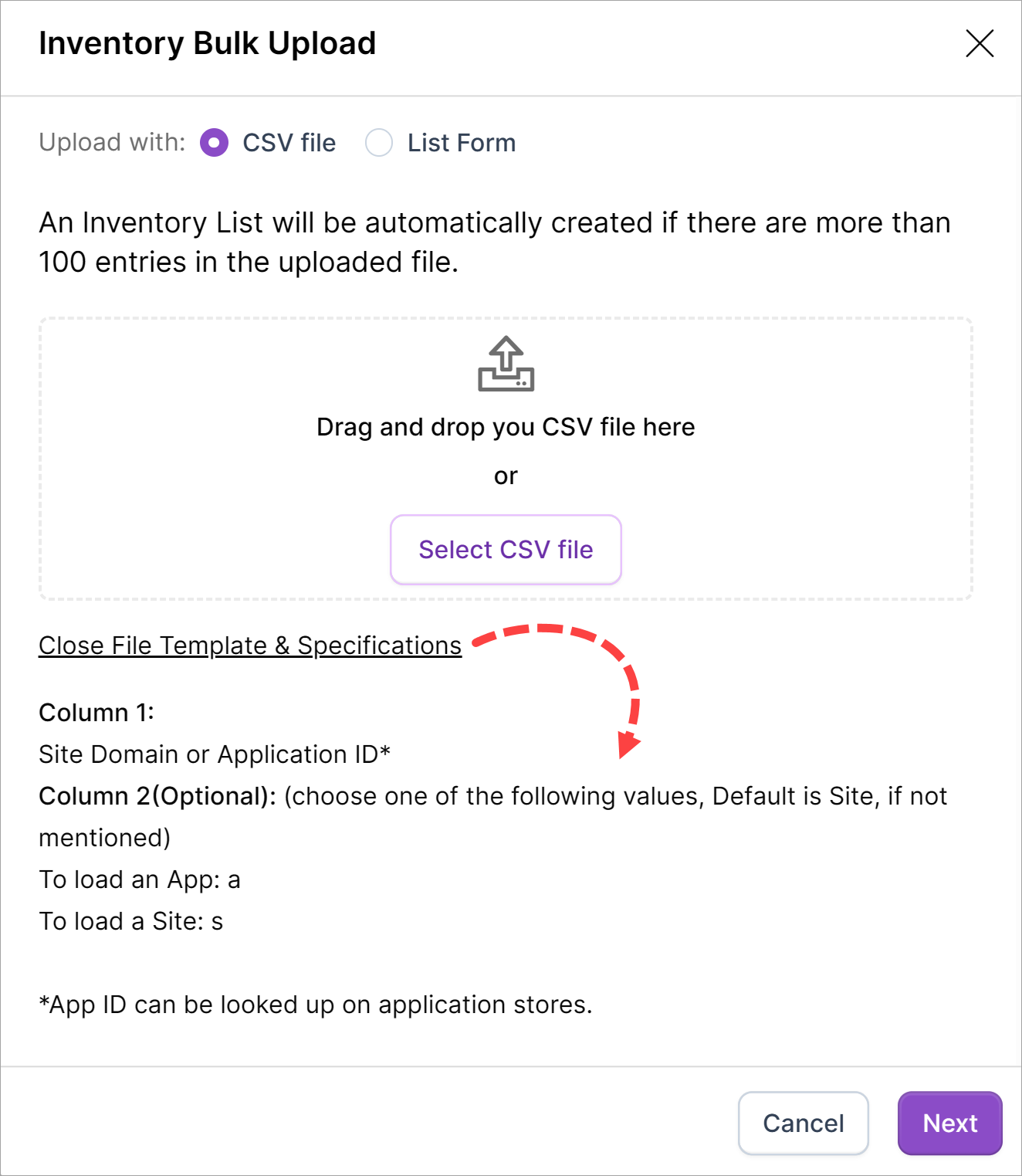Click the "Column 2(Optional):" heading

click(157, 796)
